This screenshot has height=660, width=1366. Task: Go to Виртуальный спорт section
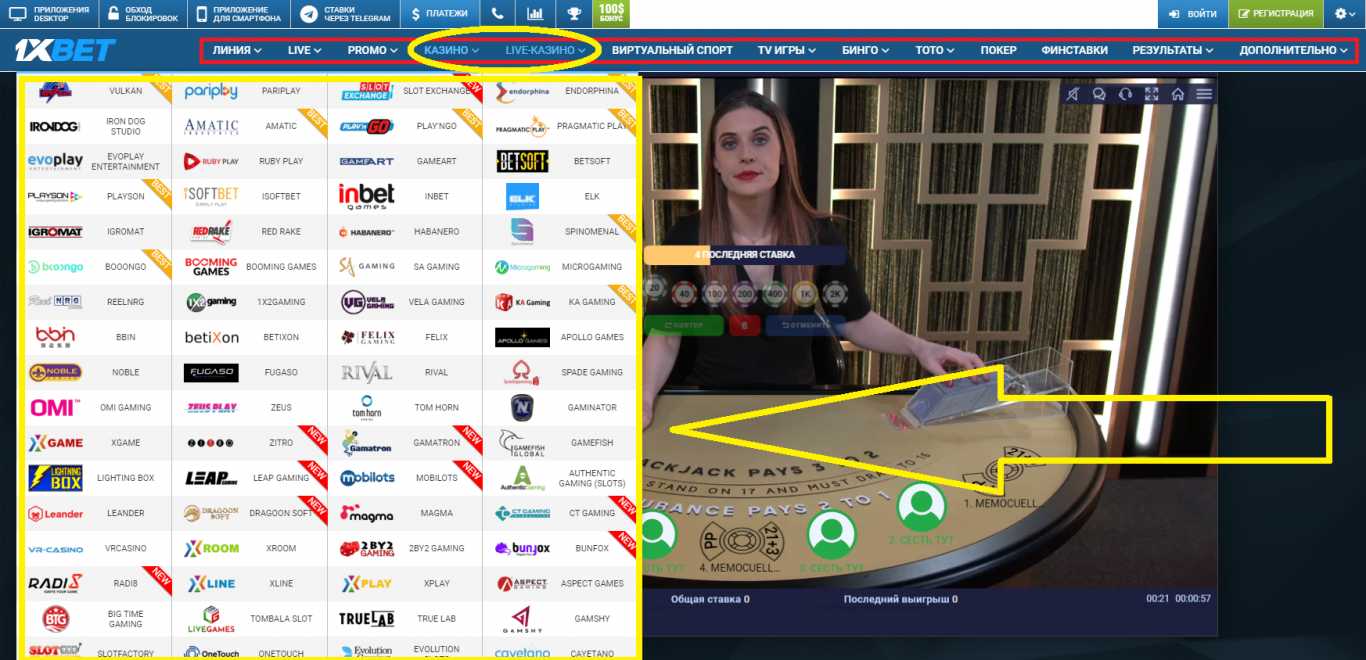pyautogui.click(x=672, y=50)
